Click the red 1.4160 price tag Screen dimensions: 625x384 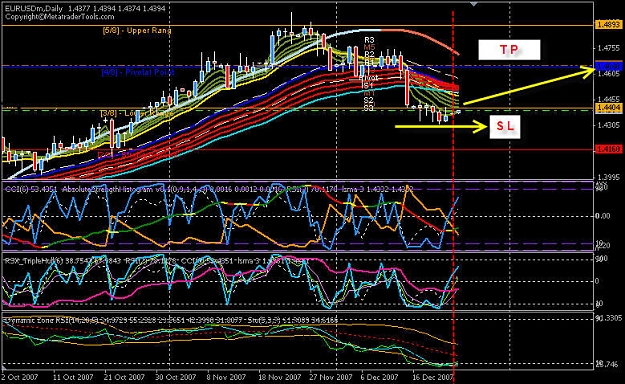click(608, 150)
